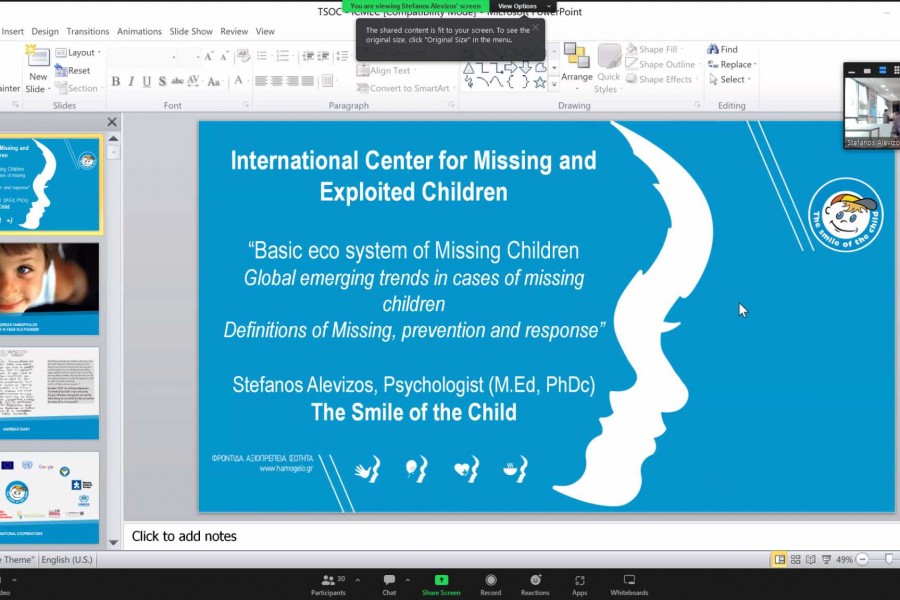This screenshot has height=600, width=900.
Task: Open the View ribbon tab
Action: (x=265, y=32)
